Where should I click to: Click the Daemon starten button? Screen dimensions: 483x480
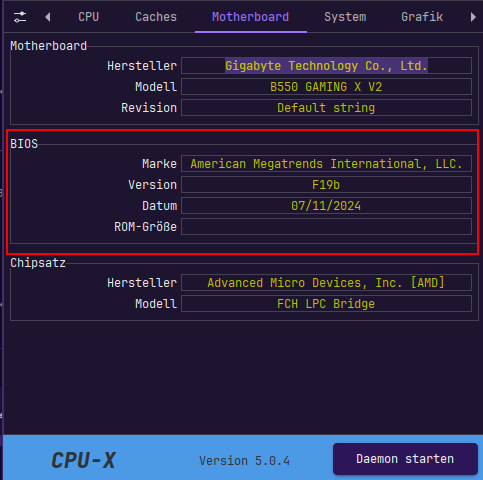tap(405, 459)
